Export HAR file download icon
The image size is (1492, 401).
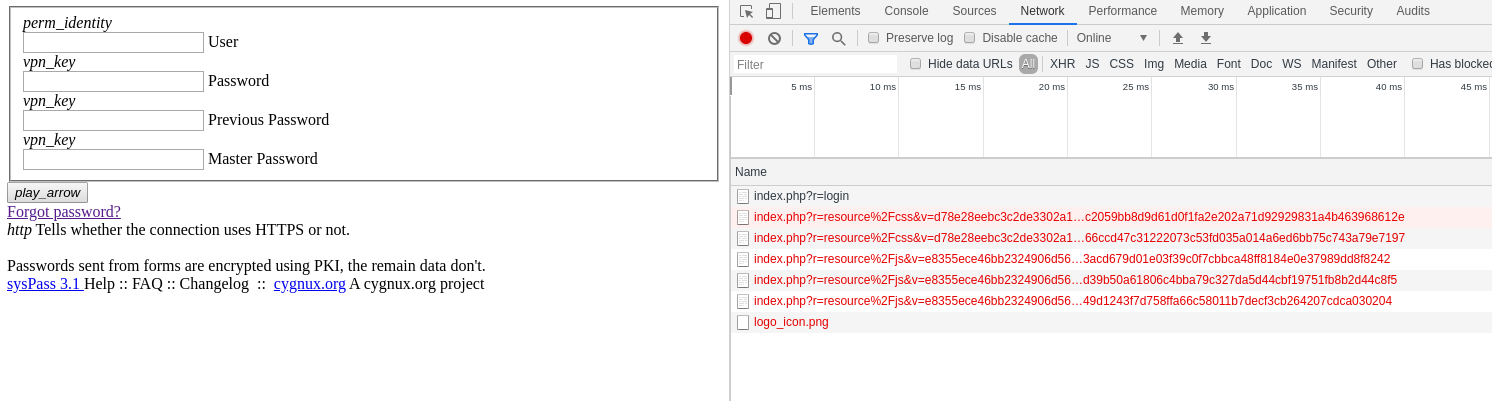coord(1206,38)
